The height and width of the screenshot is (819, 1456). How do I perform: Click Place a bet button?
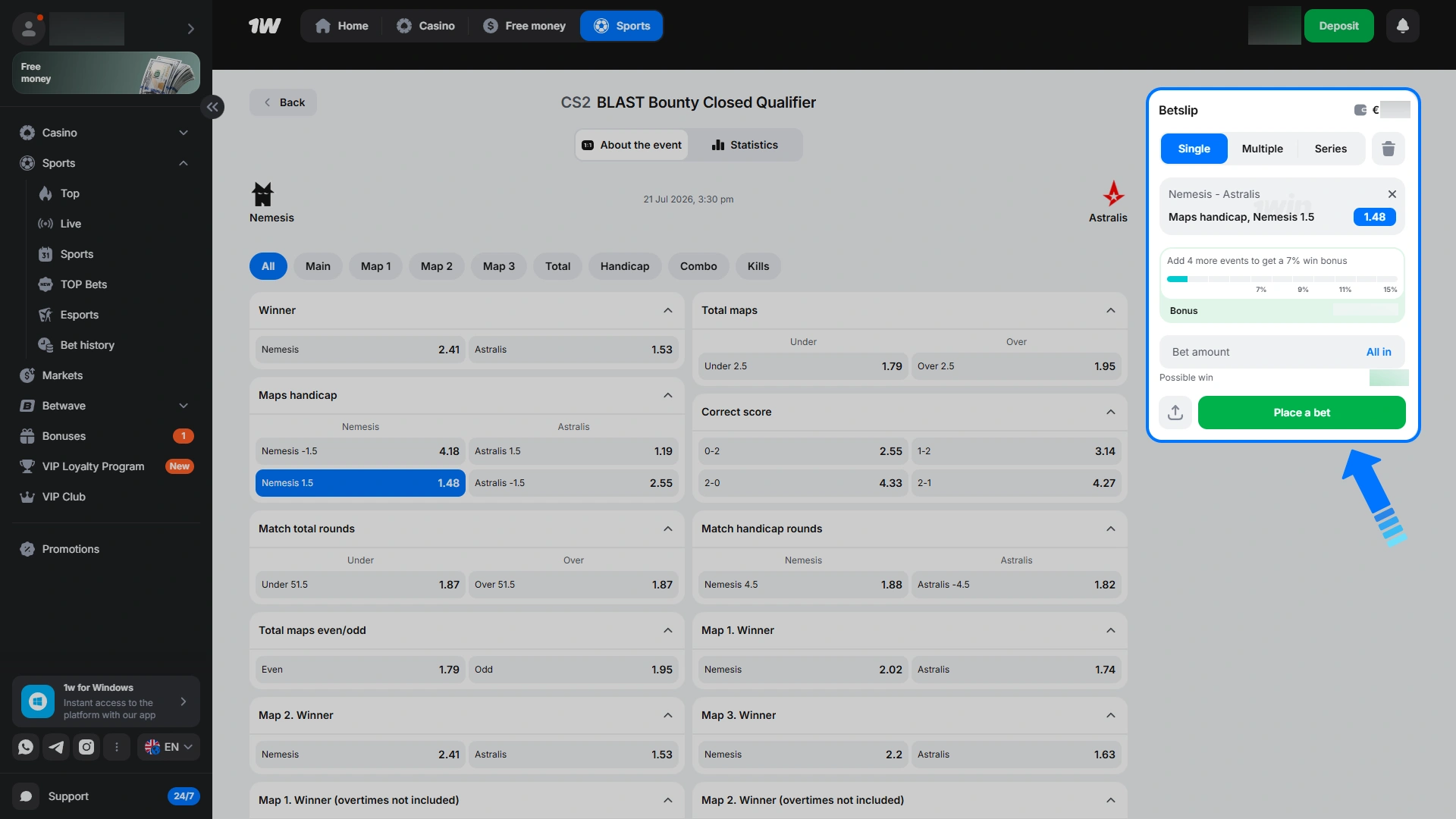(1301, 413)
